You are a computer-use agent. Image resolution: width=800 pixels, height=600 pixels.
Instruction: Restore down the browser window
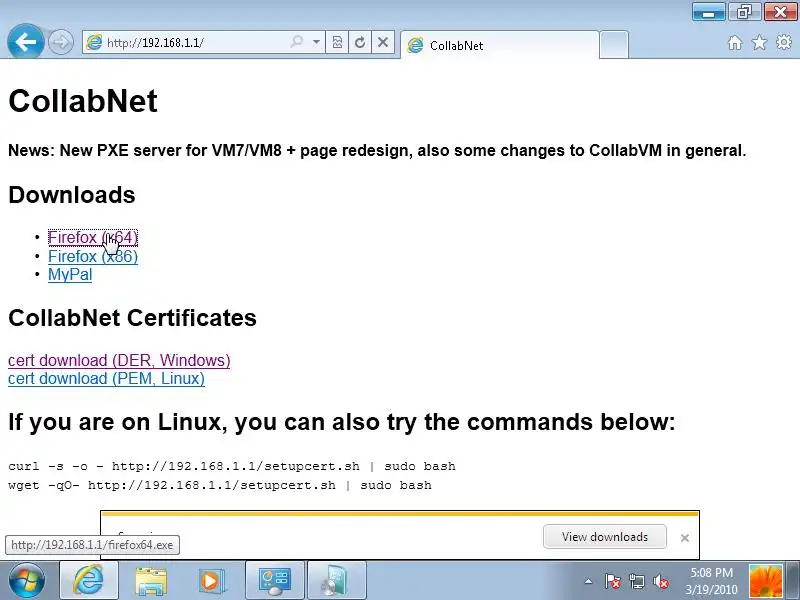click(x=744, y=12)
